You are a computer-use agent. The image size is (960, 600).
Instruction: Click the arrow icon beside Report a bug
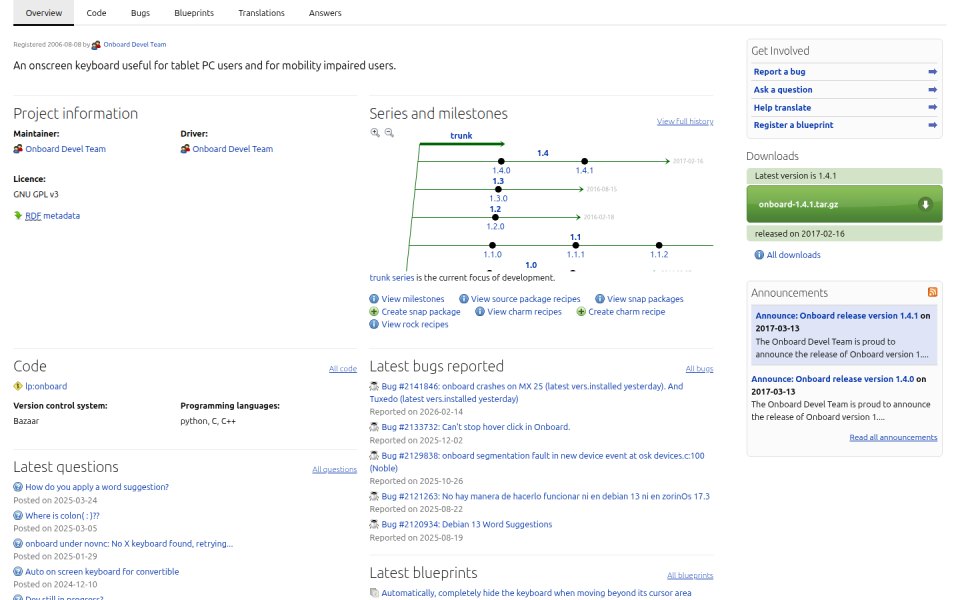click(x=932, y=72)
